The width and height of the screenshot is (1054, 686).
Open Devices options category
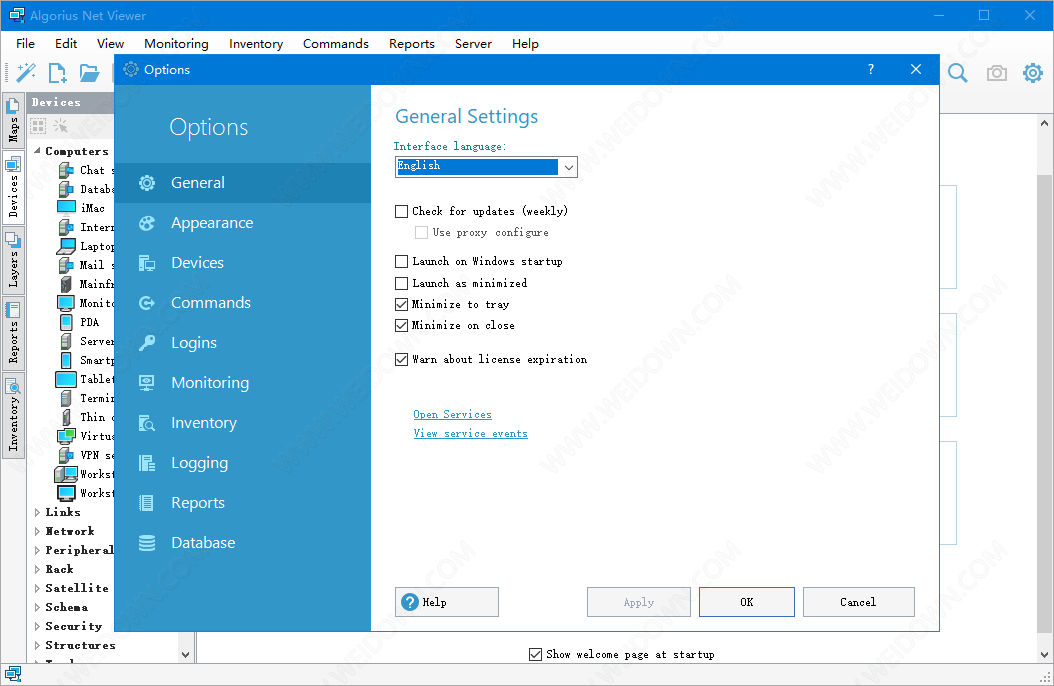point(243,263)
